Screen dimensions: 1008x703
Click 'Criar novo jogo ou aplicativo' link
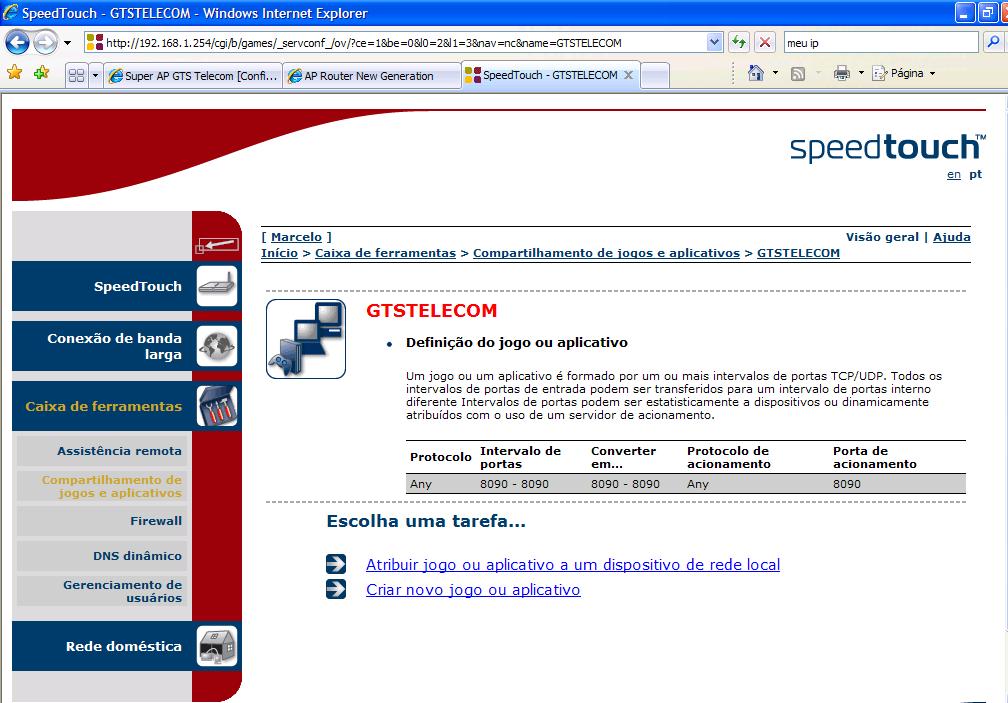(x=473, y=590)
